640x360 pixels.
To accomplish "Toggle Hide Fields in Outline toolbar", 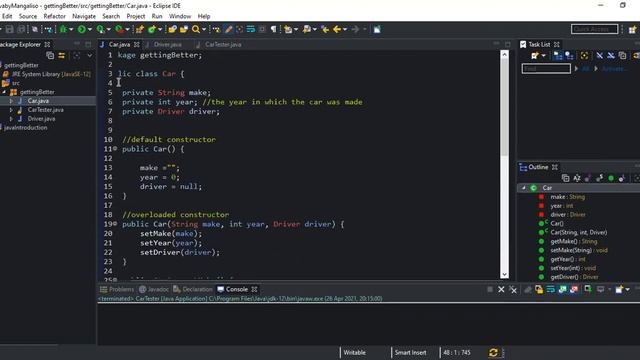I will pos(588,178).
